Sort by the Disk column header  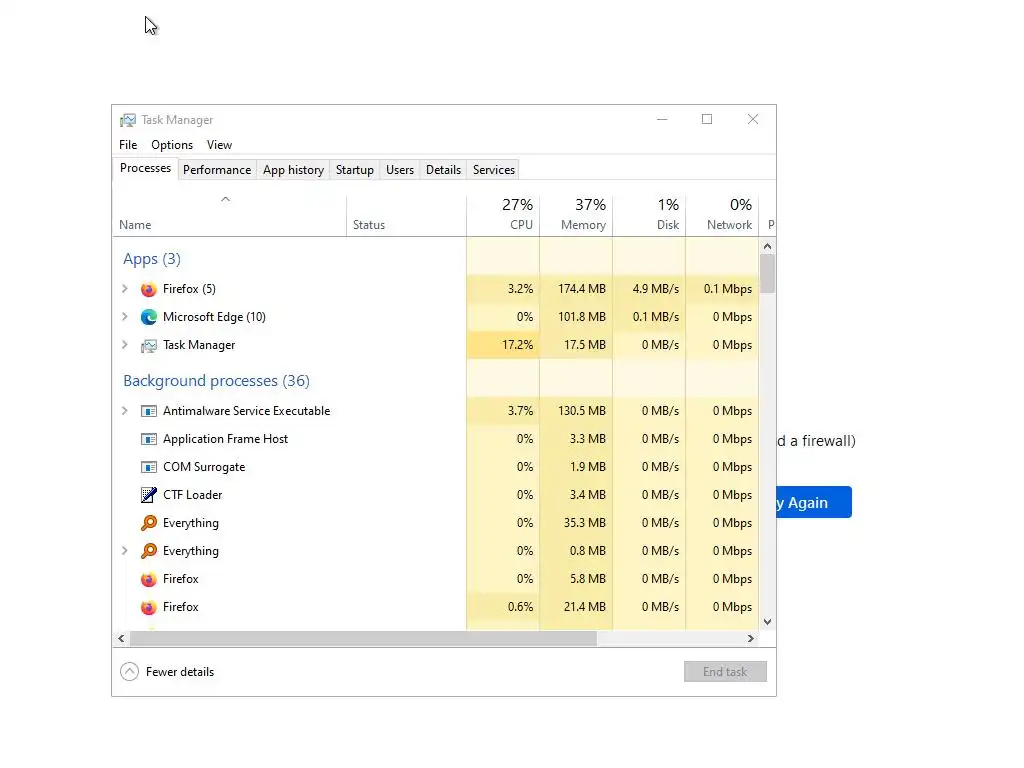click(x=649, y=216)
